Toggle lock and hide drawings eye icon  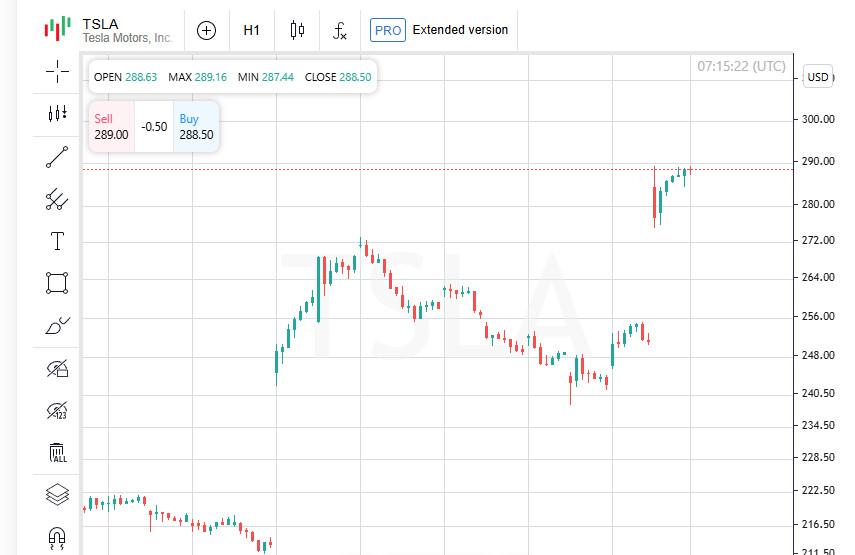tap(57, 369)
